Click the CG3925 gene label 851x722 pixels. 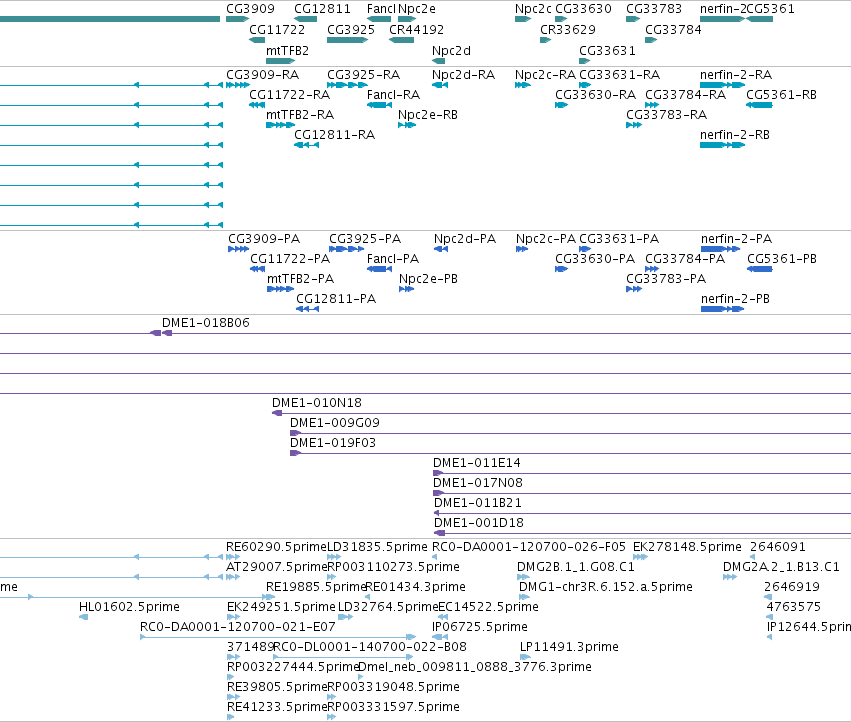(351, 29)
